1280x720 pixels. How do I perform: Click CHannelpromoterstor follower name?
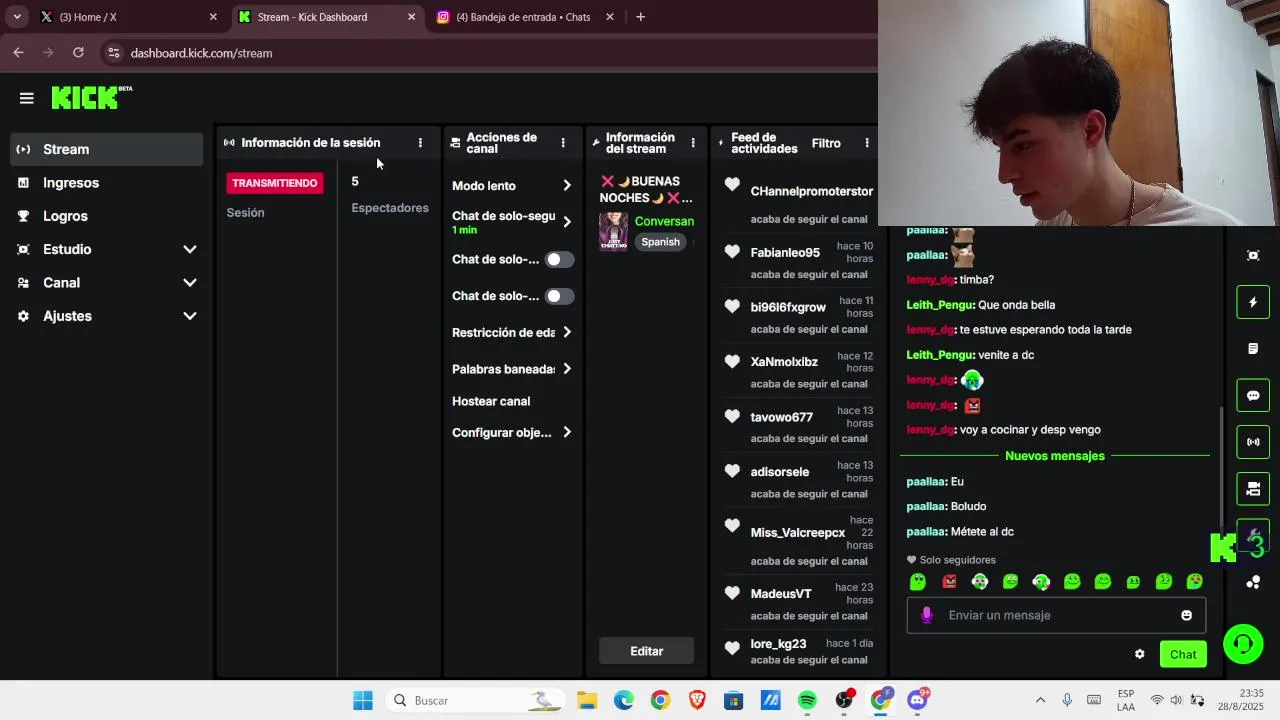click(x=812, y=191)
